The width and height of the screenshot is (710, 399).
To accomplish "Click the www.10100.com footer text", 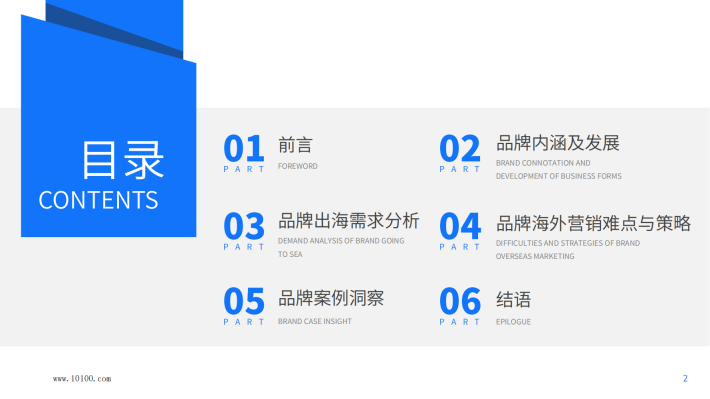I will coord(82,379).
